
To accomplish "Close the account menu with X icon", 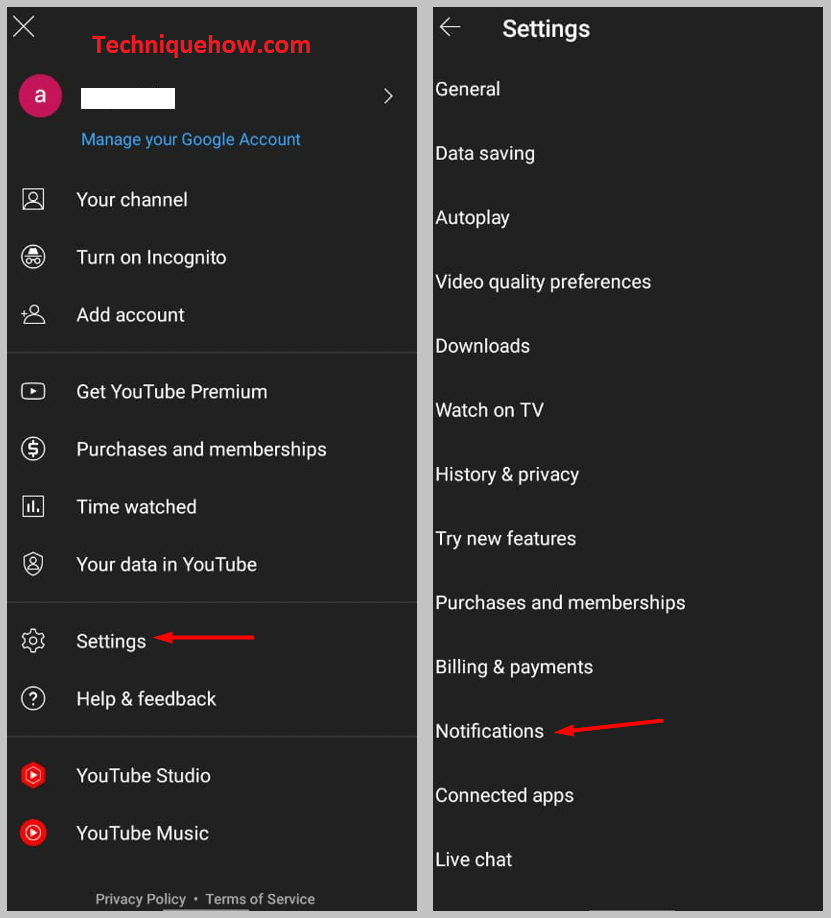I will point(23,26).
